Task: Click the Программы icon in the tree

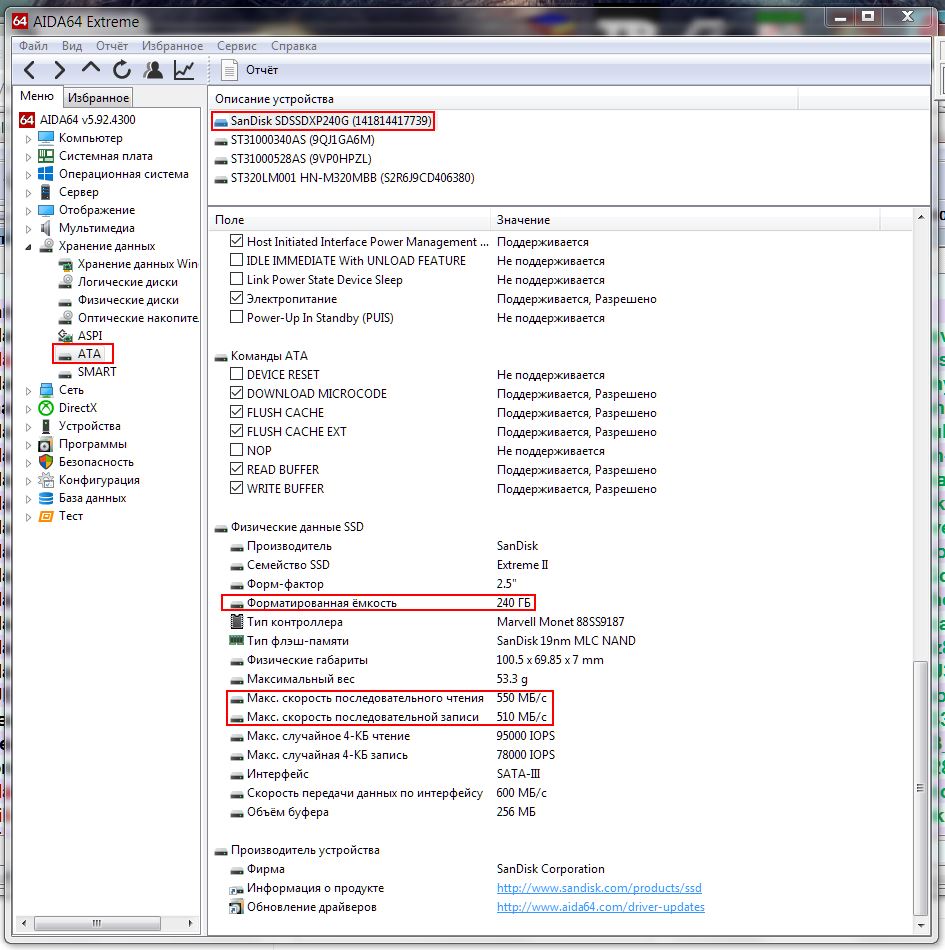Action: 45,444
